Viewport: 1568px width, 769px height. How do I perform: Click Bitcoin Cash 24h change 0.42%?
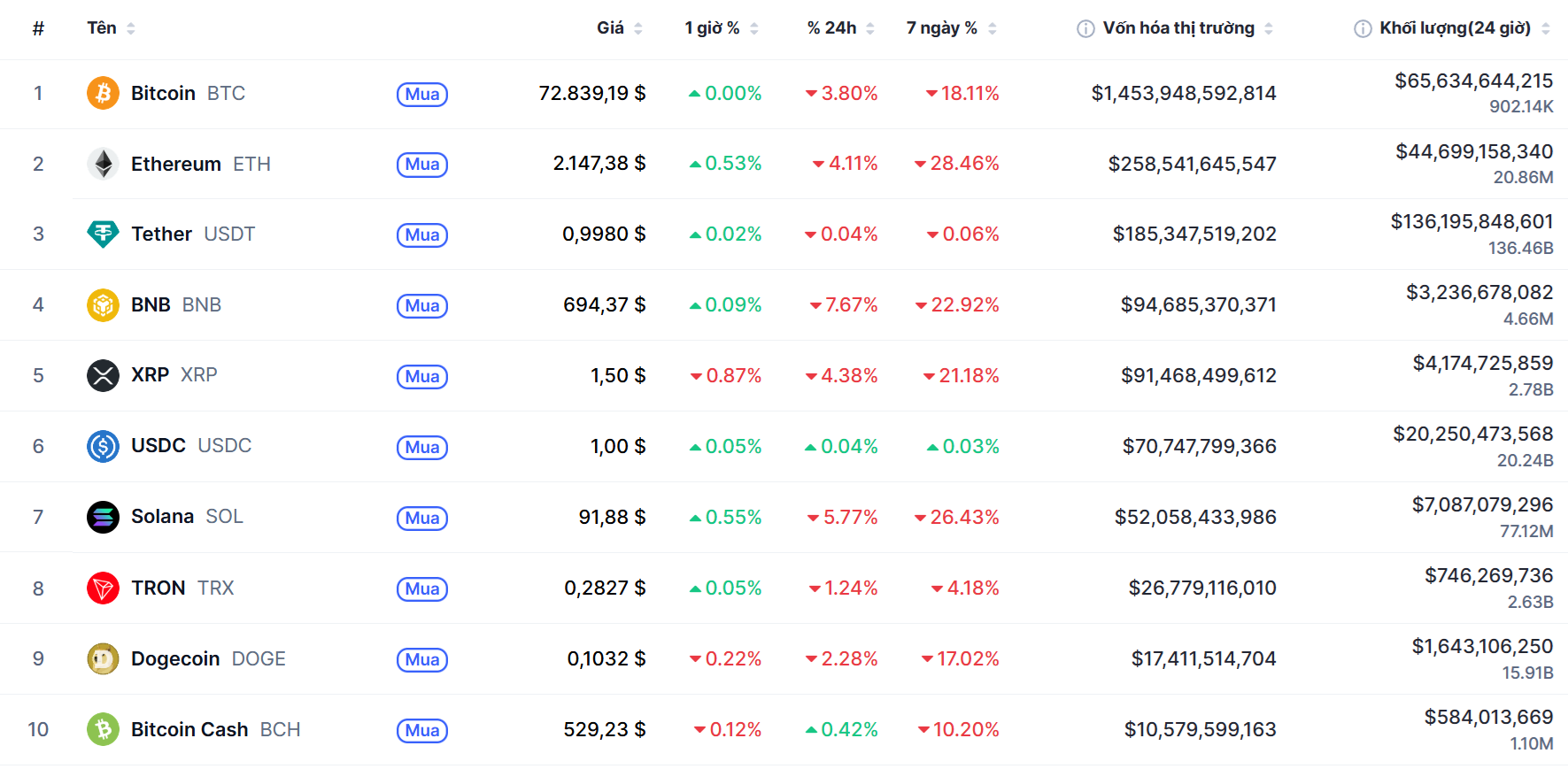pyautogui.click(x=841, y=729)
